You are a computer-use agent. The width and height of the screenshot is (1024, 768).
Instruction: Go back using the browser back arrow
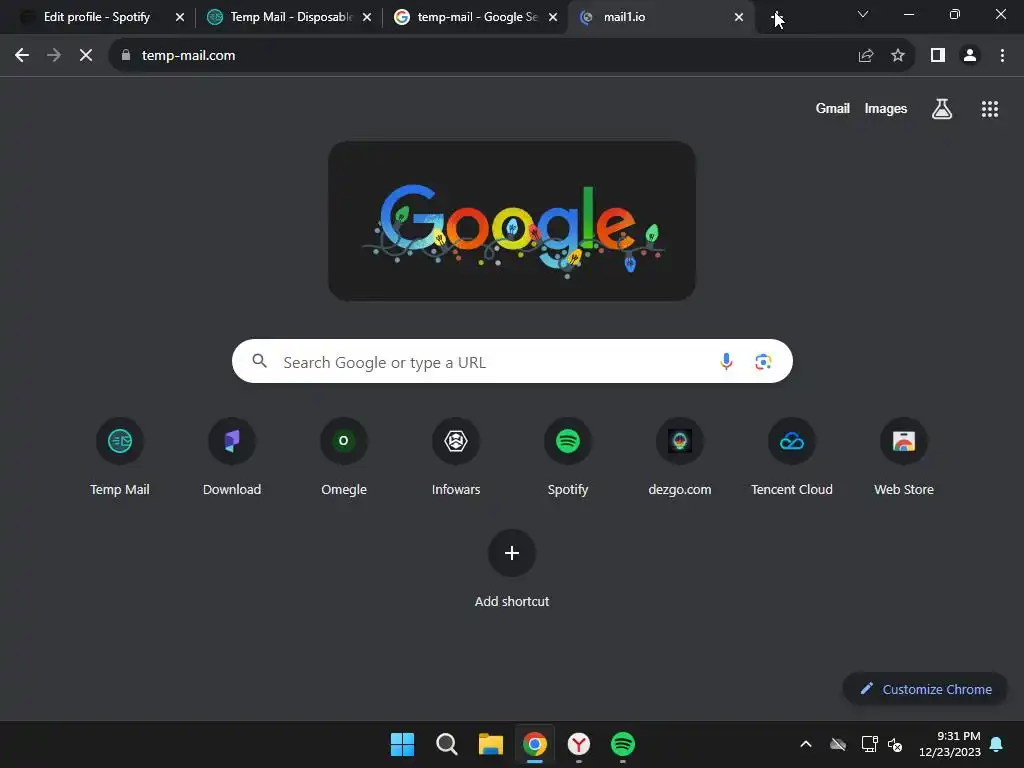tap(22, 56)
